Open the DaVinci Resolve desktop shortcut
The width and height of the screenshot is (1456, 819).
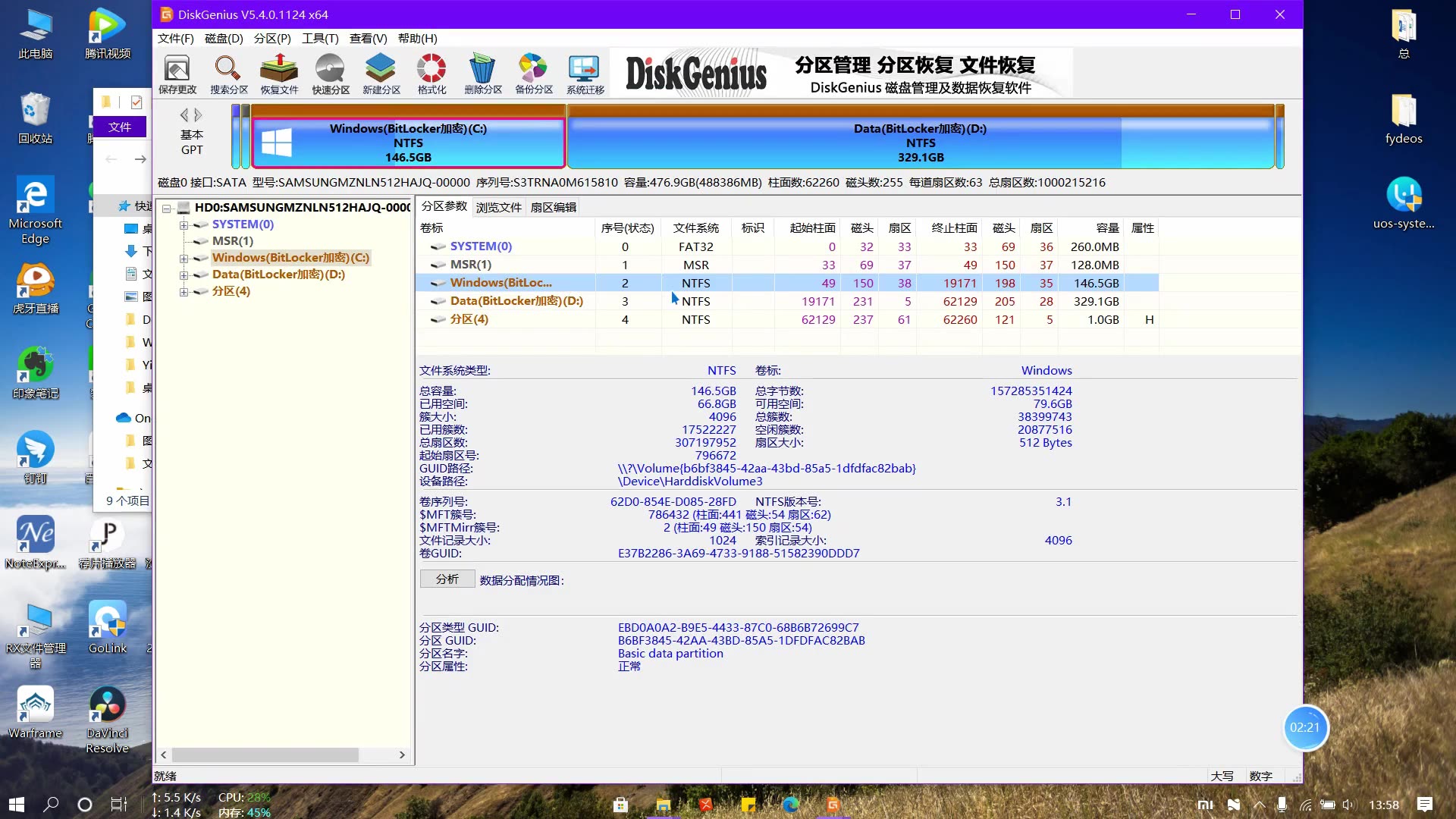107,720
